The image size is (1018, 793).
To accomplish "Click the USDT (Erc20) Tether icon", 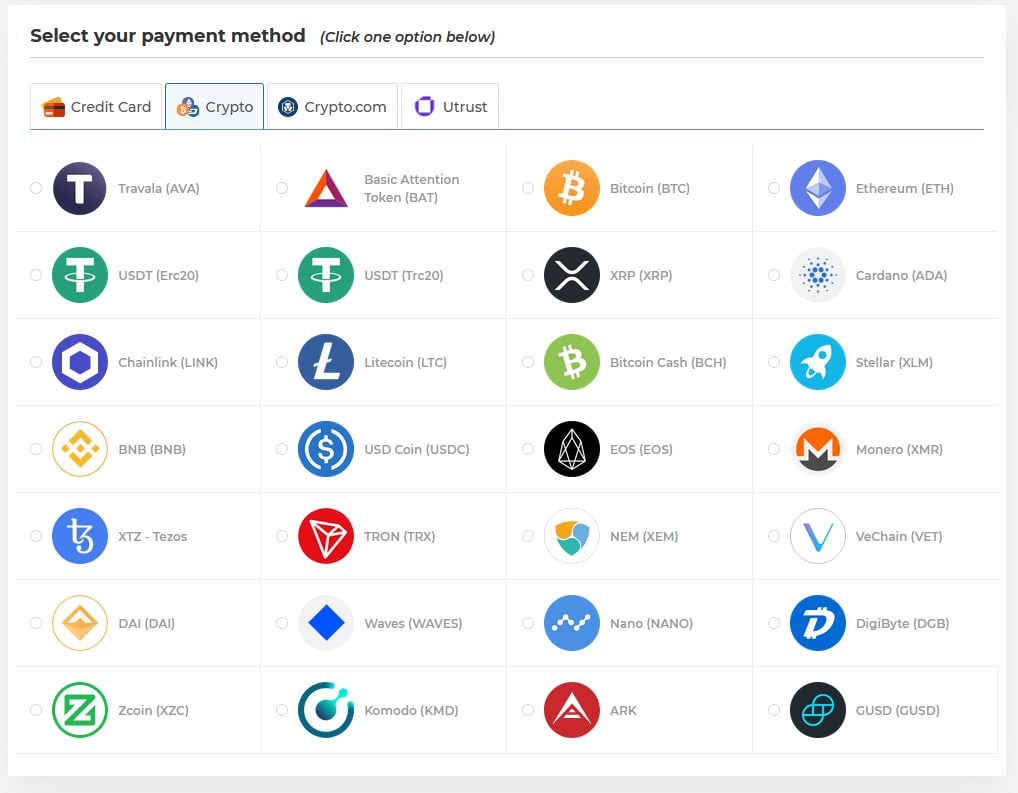I will [80, 275].
